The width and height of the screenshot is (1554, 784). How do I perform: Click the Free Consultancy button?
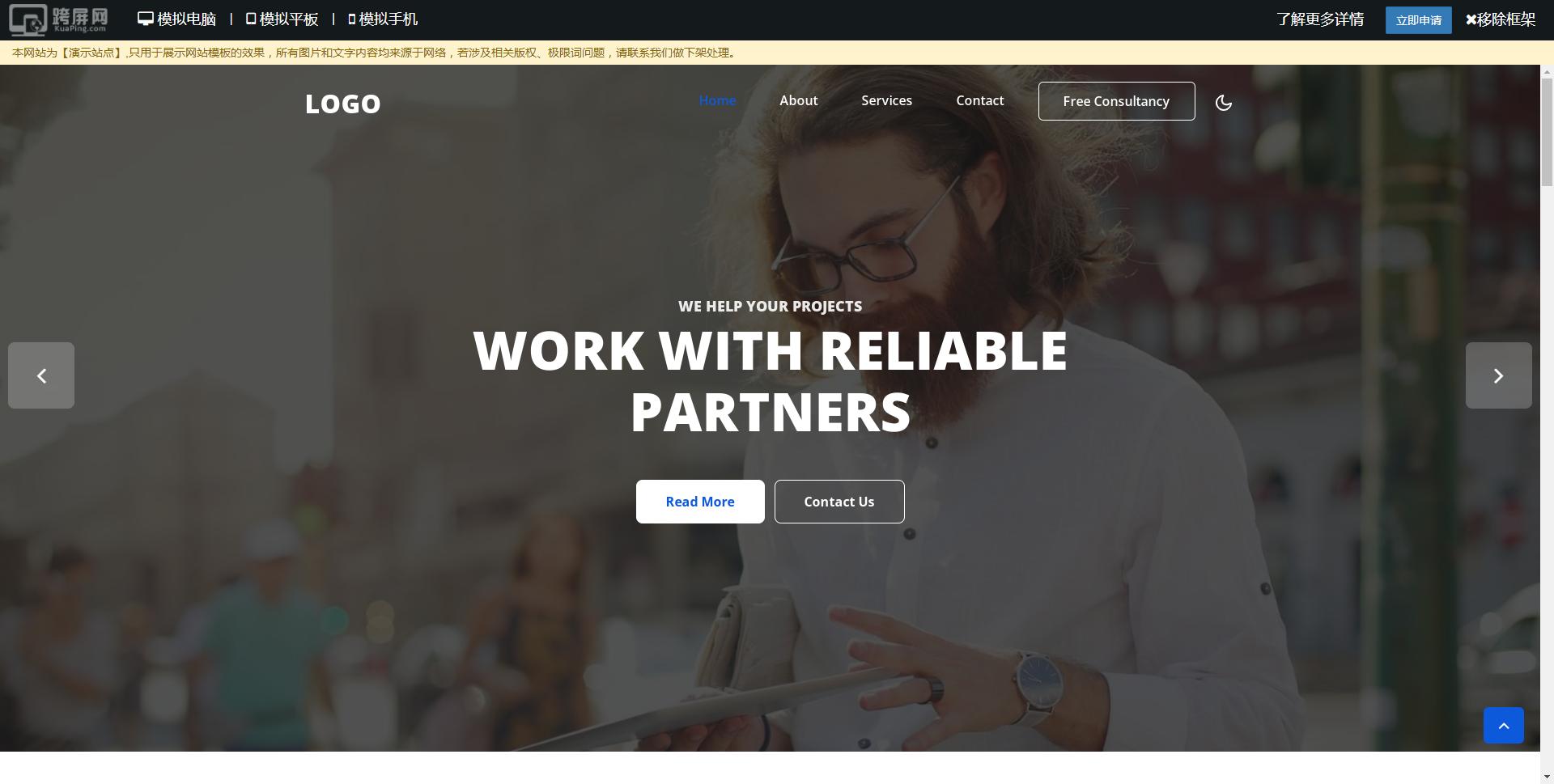coord(1116,101)
